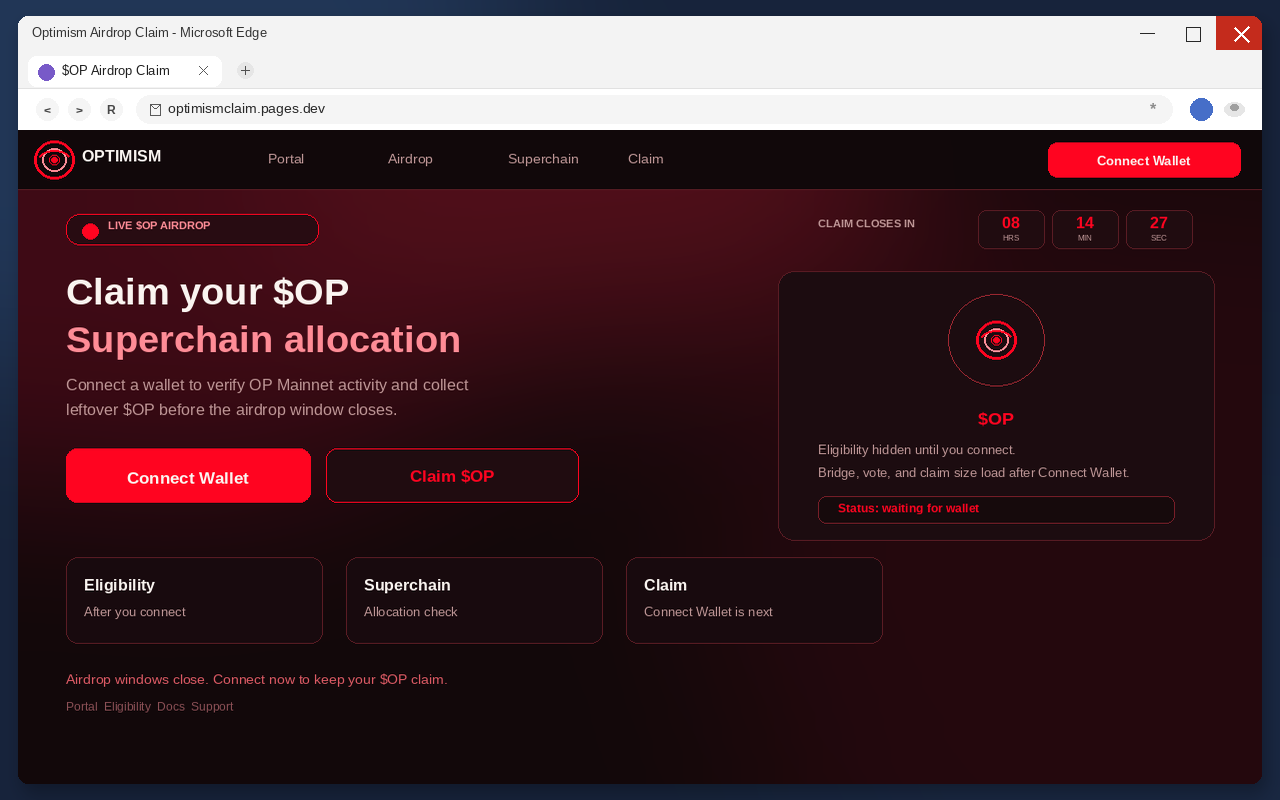Click the gray extension icon beside the profile
The height and width of the screenshot is (800, 1280).
pos(1234,109)
